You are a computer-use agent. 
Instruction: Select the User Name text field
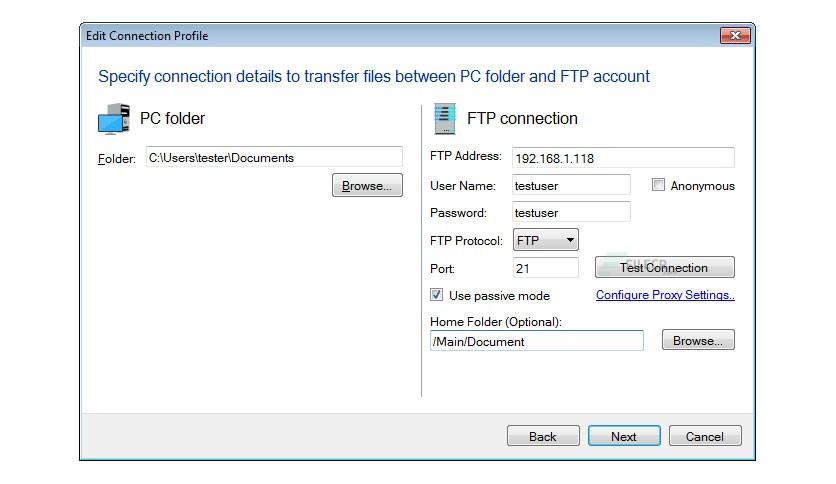coord(571,185)
